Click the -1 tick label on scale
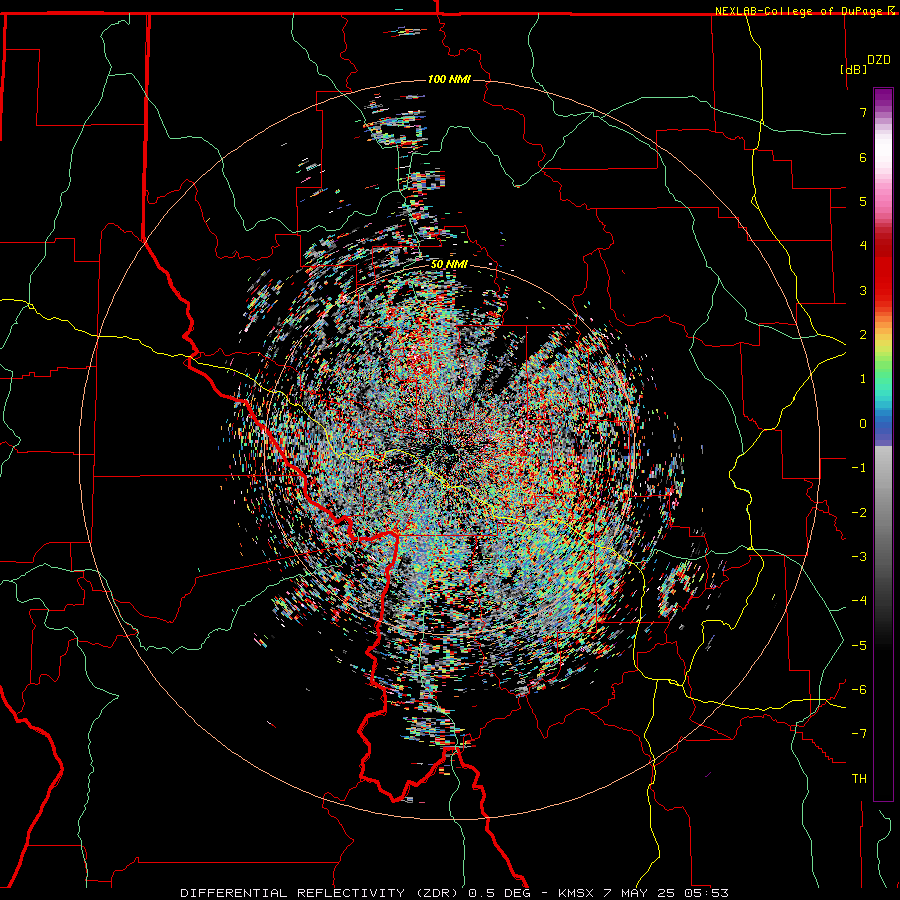Screen dimensions: 900x900 [x=859, y=468]
